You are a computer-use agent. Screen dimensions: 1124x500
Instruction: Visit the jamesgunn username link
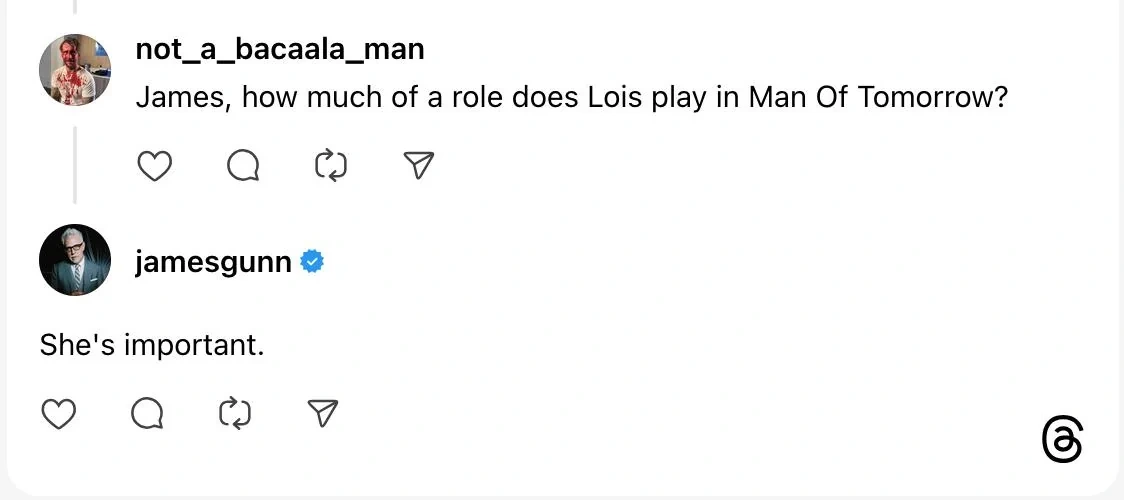point(214,263)
